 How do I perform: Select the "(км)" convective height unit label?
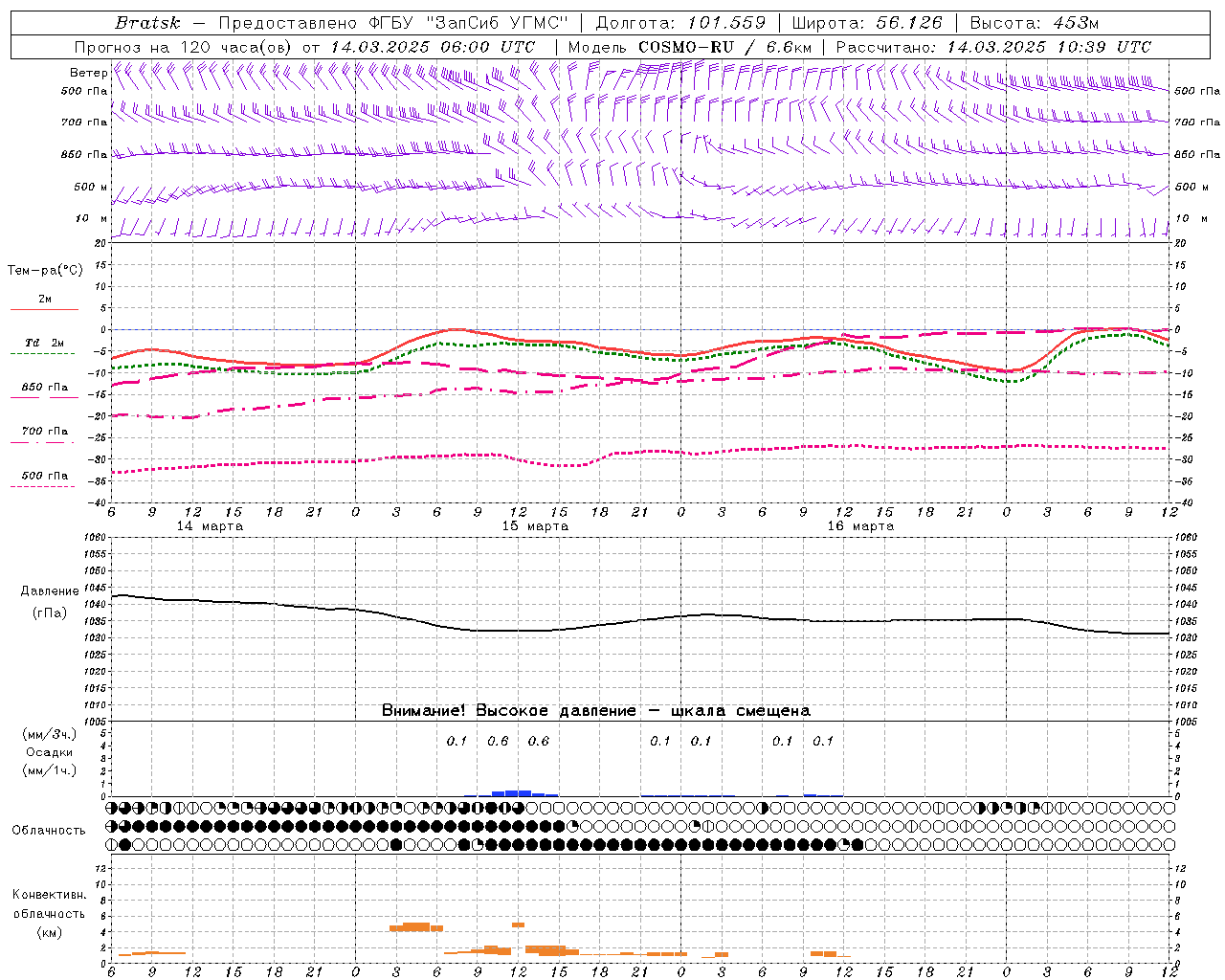pos(49,932)
